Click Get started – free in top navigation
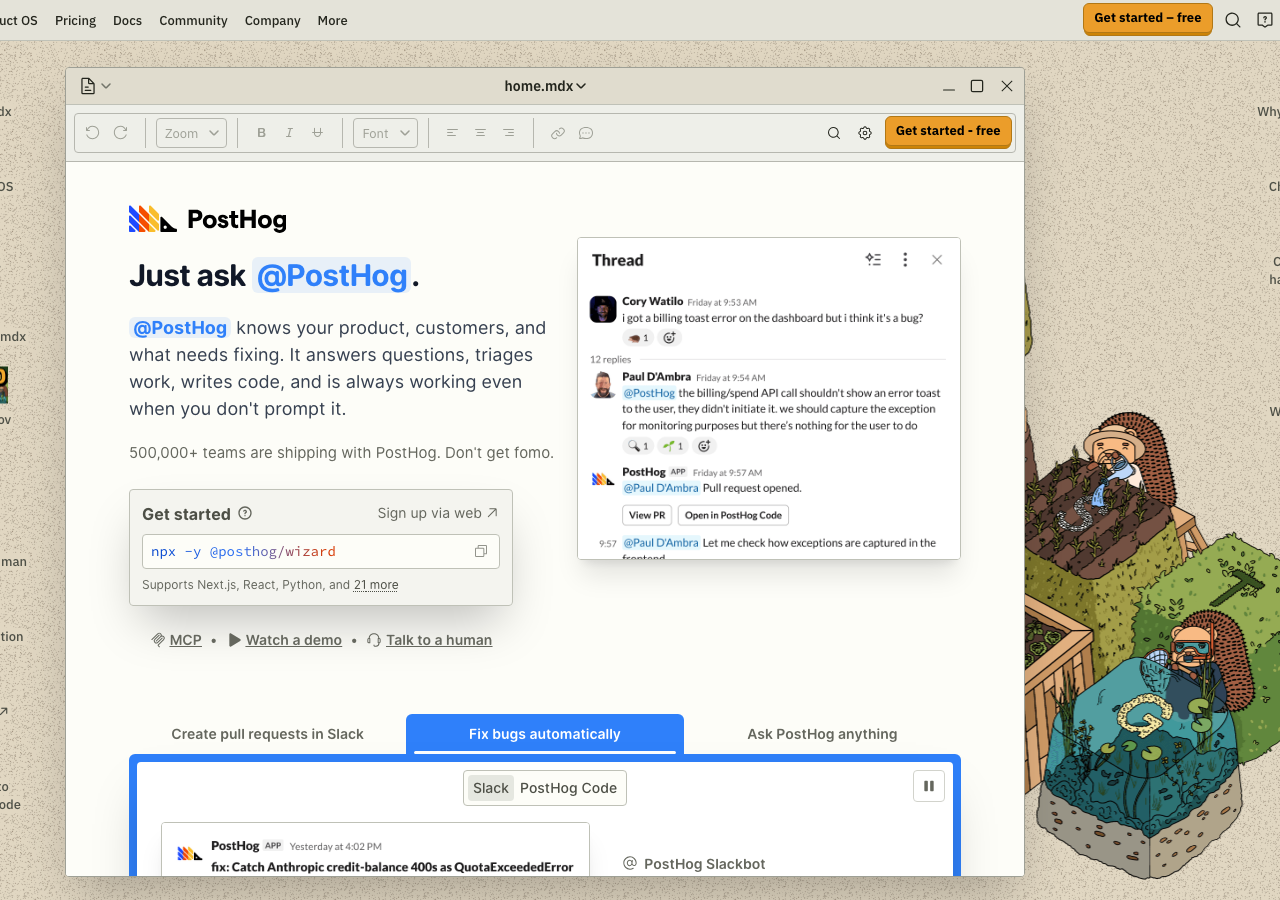Screen dimensions: 1280x900 [x=1148, y=18]
